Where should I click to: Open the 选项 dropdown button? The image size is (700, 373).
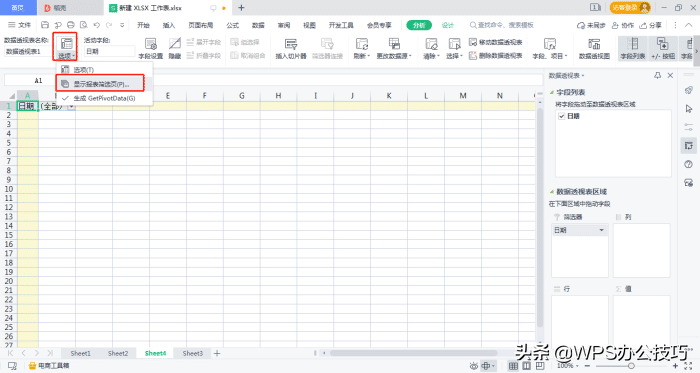pos(66,47)
